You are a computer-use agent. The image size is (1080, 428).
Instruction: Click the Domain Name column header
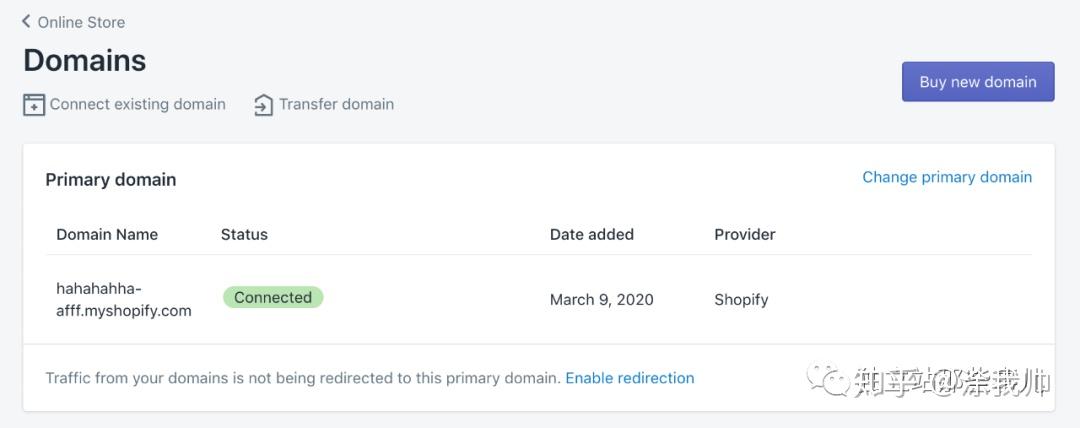[x=107, y=234]
